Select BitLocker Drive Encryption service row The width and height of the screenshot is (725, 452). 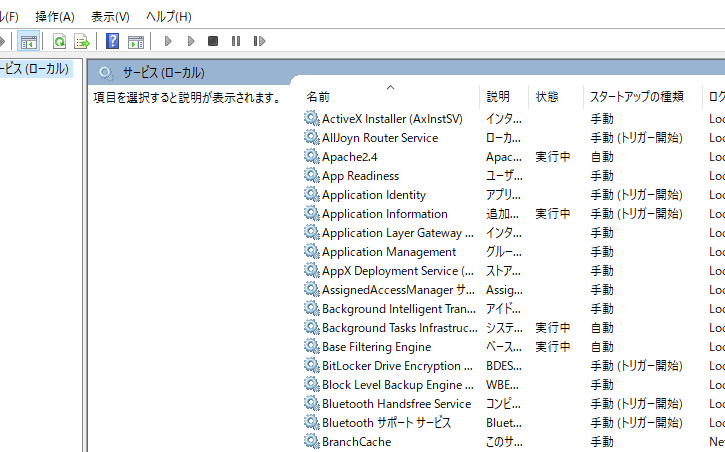397,366
